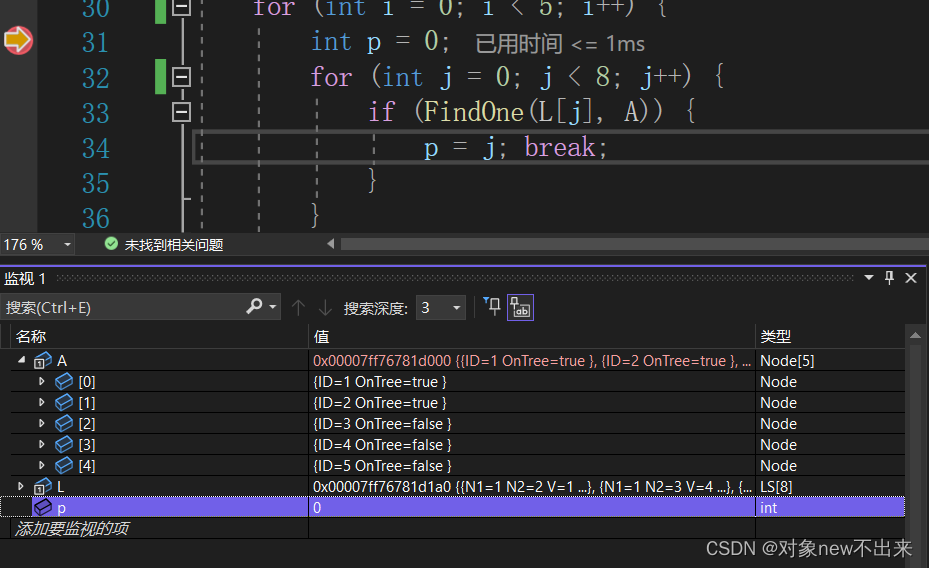
Task: Toggle the pin auto-hide on Watch 1 panel
Action: (x=889, y=277)
